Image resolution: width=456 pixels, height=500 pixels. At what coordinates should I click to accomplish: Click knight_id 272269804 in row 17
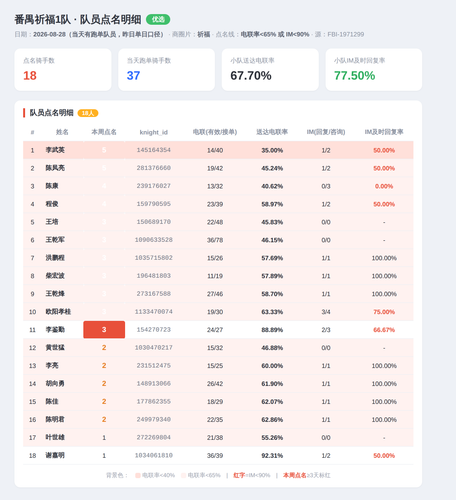(x=154, y=437)
